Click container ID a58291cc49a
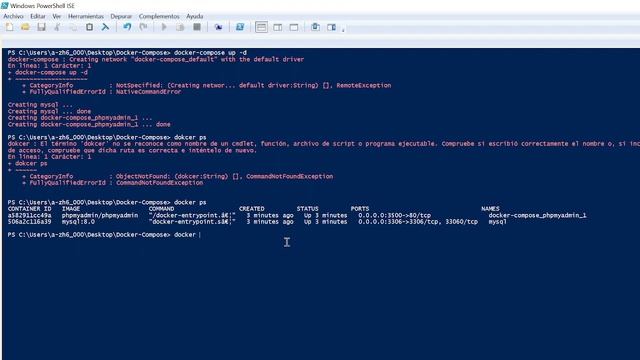 coord(29,215)
